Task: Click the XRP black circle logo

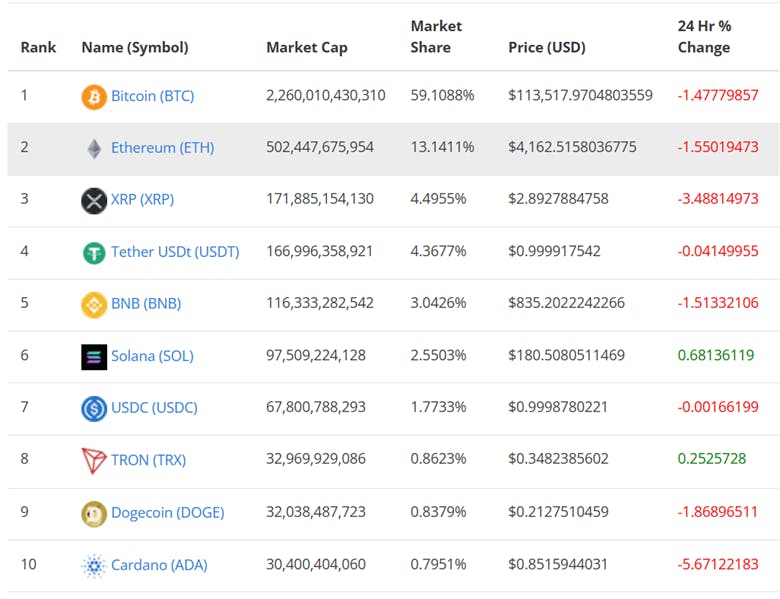Action: 94,200
